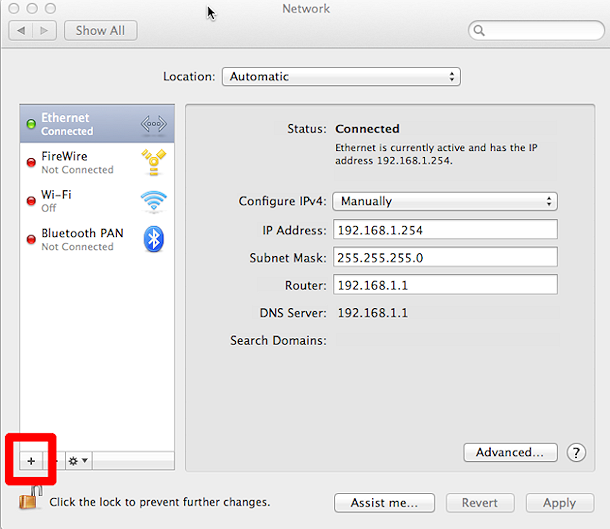610x529 pixels.
Task: Go back with the left arrow button
Action: pyautogui.click(x=22, y=31)
